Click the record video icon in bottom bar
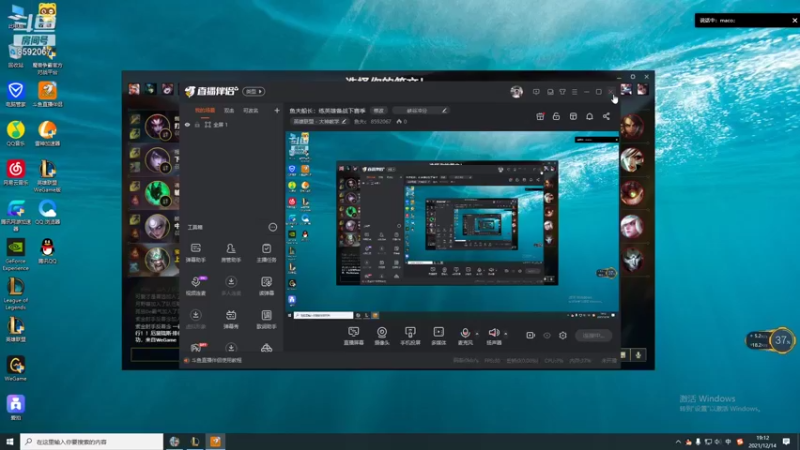Viewport: 800px width, 450px height. pyautogui.click(x=531, y=335)
